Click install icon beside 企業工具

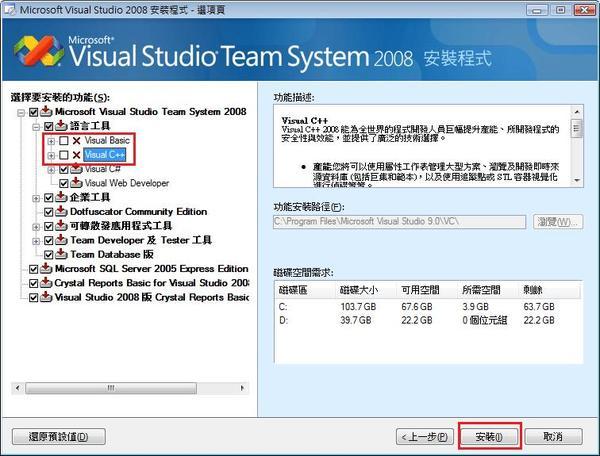pyautogui.click(x=61, y=197)
